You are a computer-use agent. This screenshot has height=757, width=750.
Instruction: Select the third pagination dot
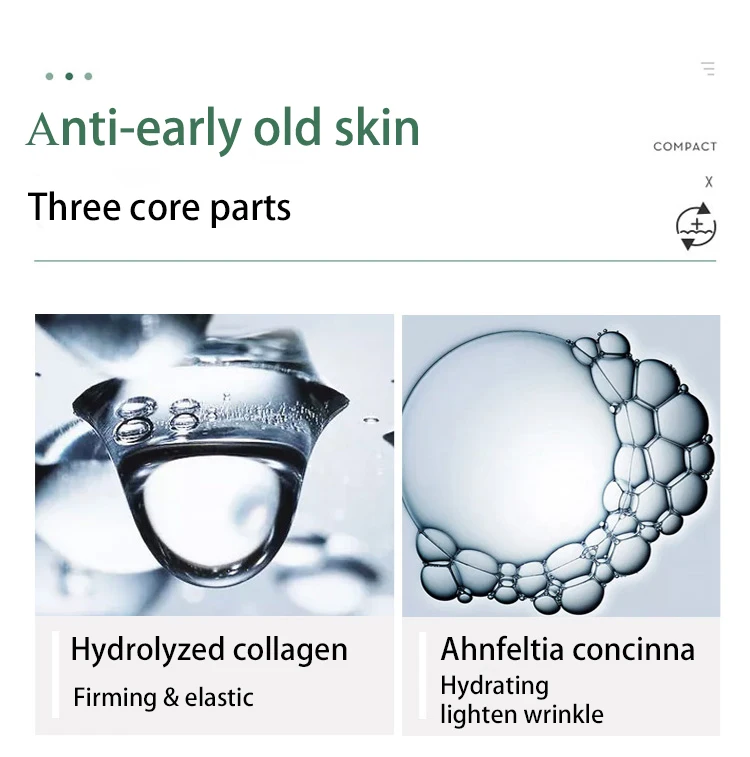click(x=88, y=76)
